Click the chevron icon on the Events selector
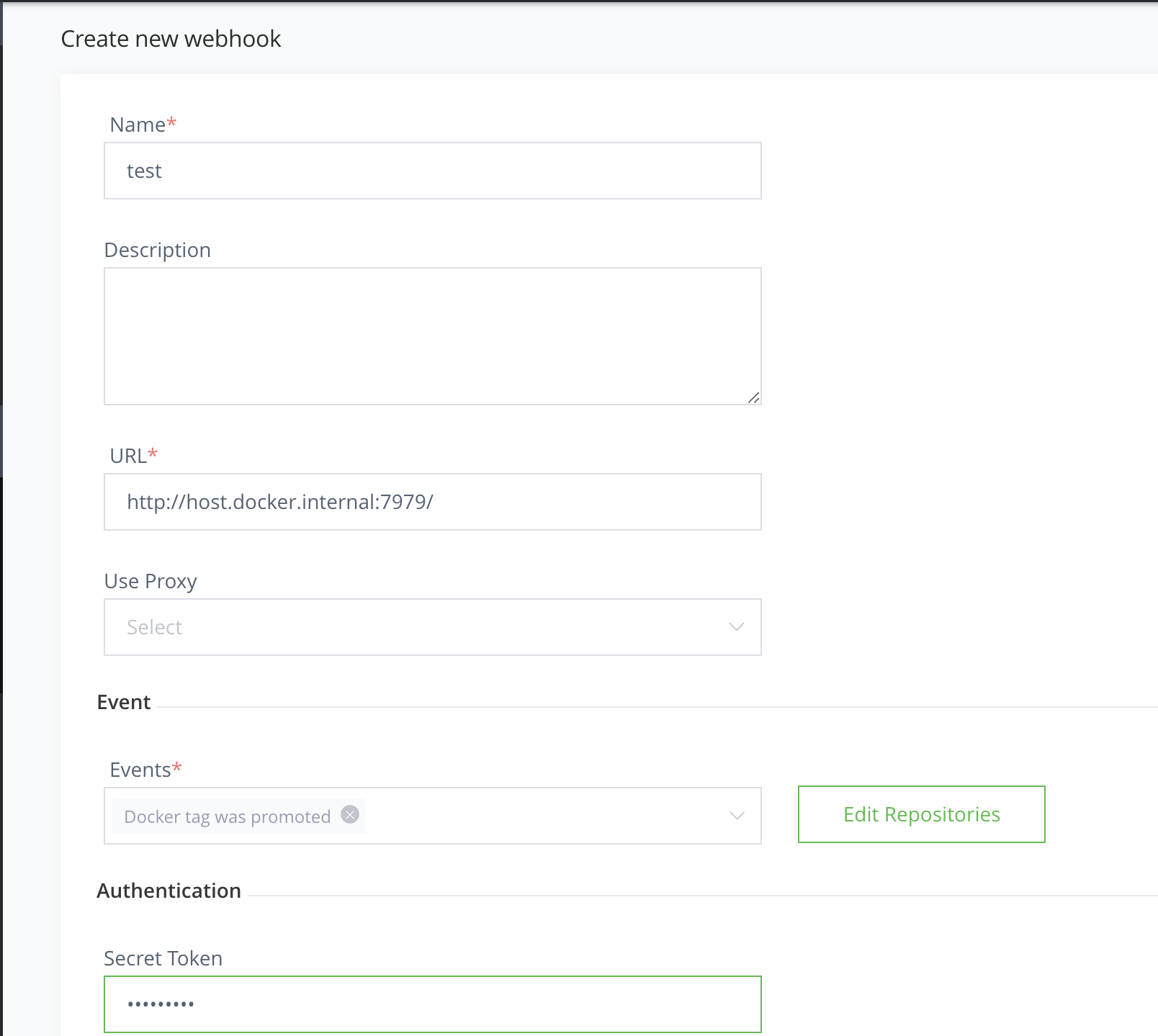This screenshot has height=1036, width=1158. (737, 816)
